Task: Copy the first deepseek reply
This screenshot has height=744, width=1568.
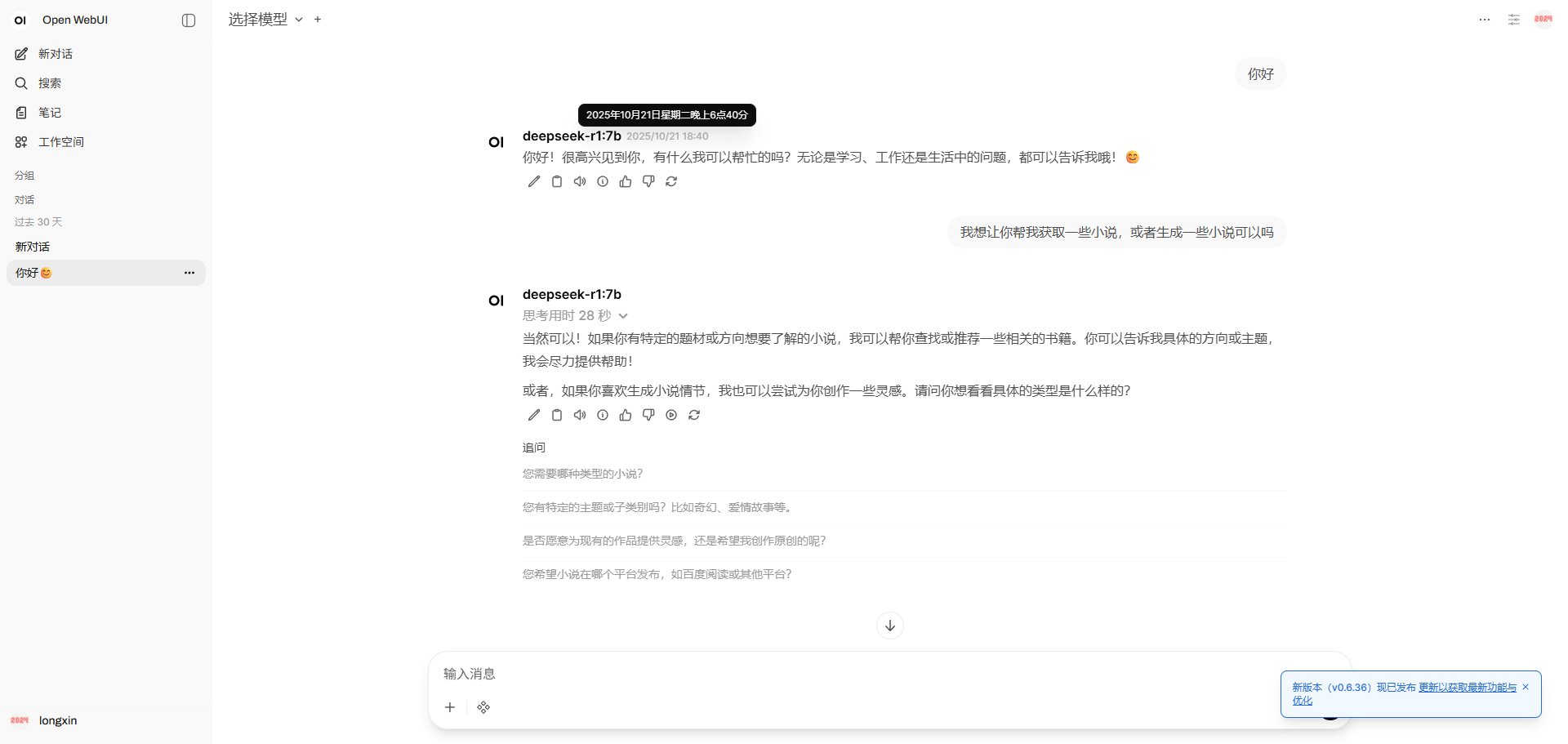Action: (557, 181)
